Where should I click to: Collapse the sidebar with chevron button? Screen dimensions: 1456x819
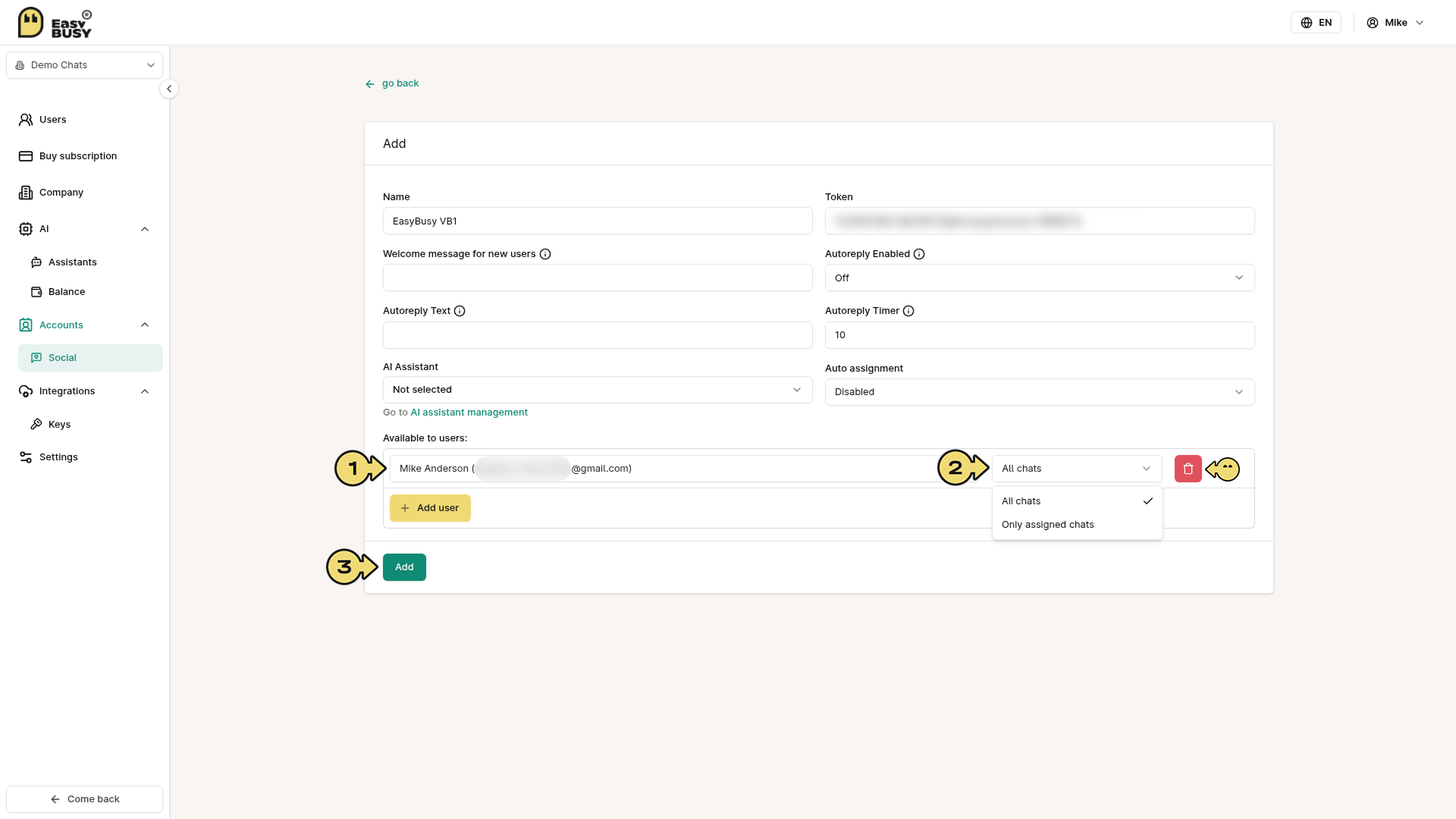(169, 89)
